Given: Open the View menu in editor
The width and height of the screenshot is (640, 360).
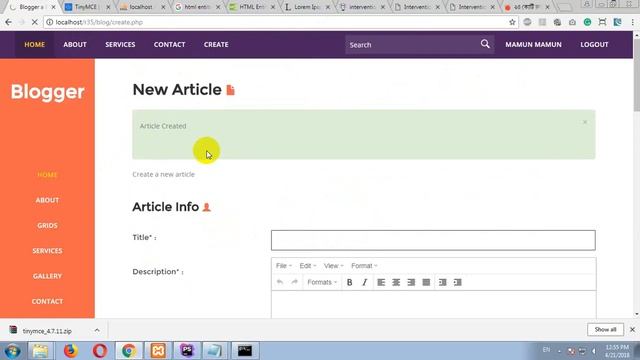Looking at the screenshot, I should (x=333, y=266).
